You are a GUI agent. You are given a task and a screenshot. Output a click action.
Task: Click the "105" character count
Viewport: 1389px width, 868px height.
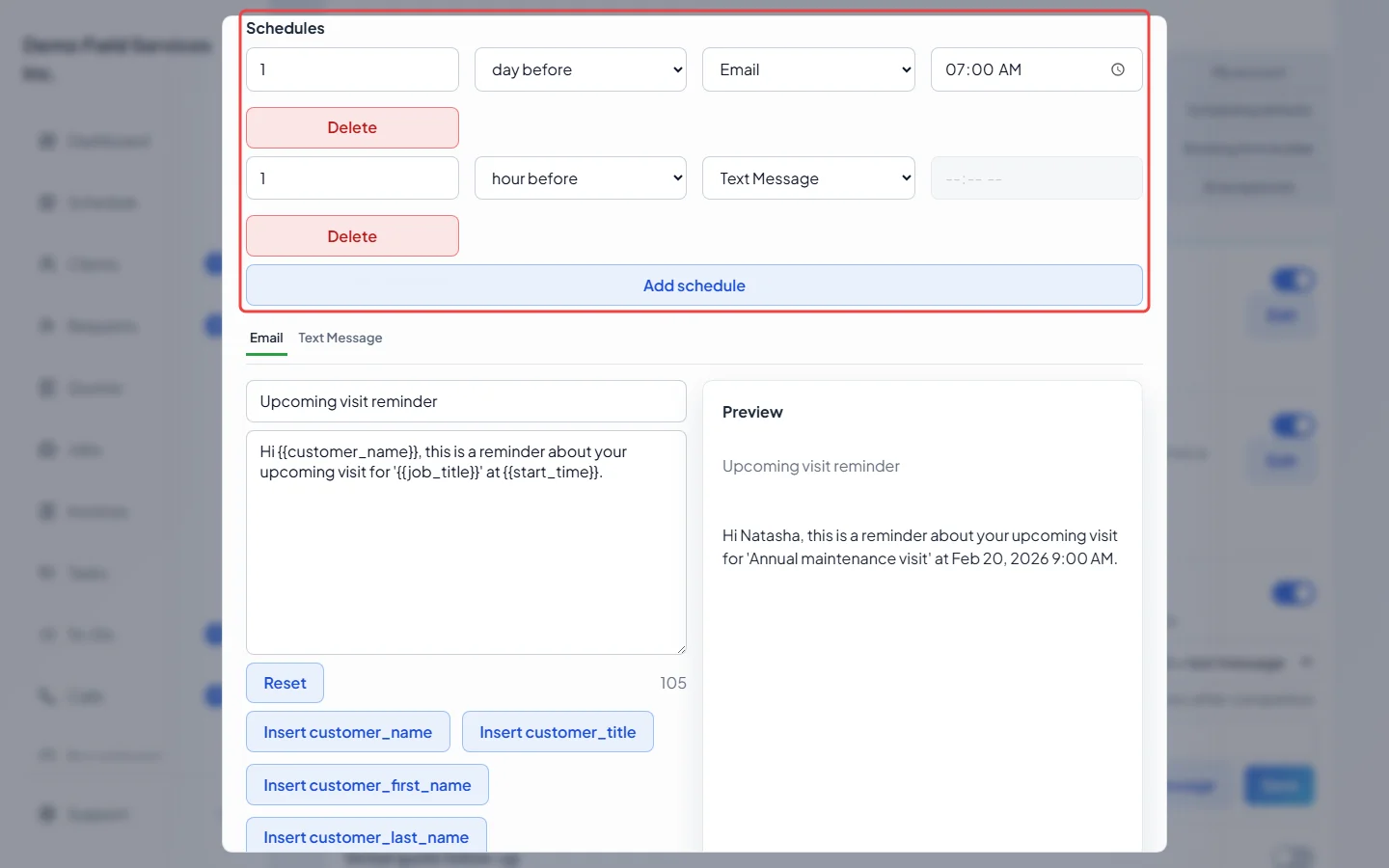673,683
